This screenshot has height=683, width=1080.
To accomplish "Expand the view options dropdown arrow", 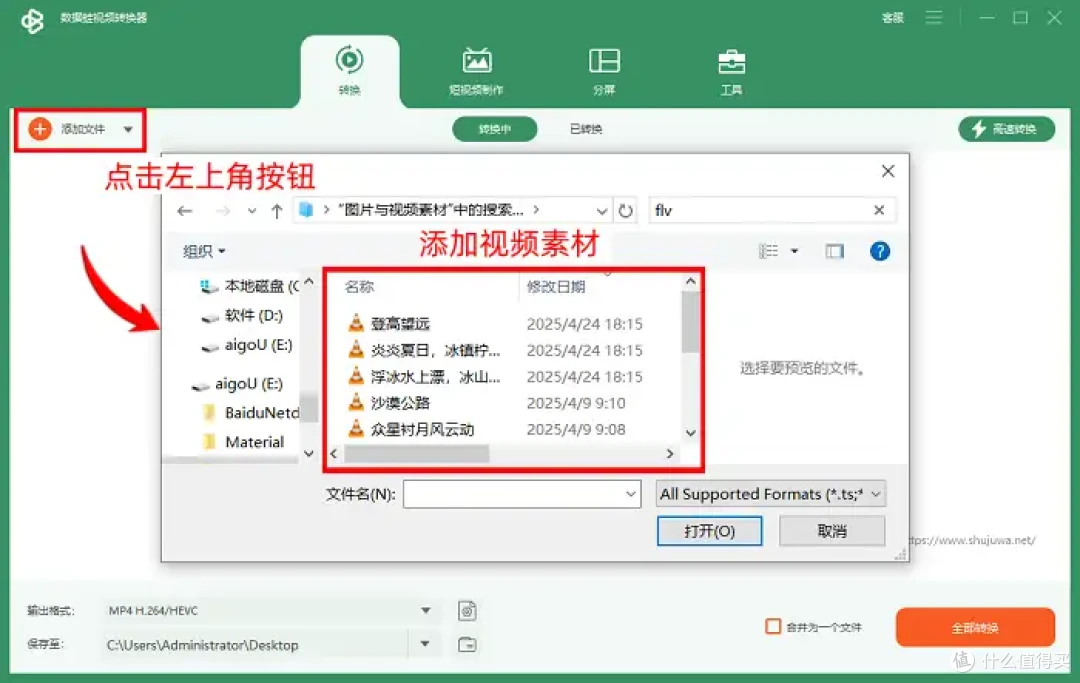I will pyautogui.click(x=794, y=251).
